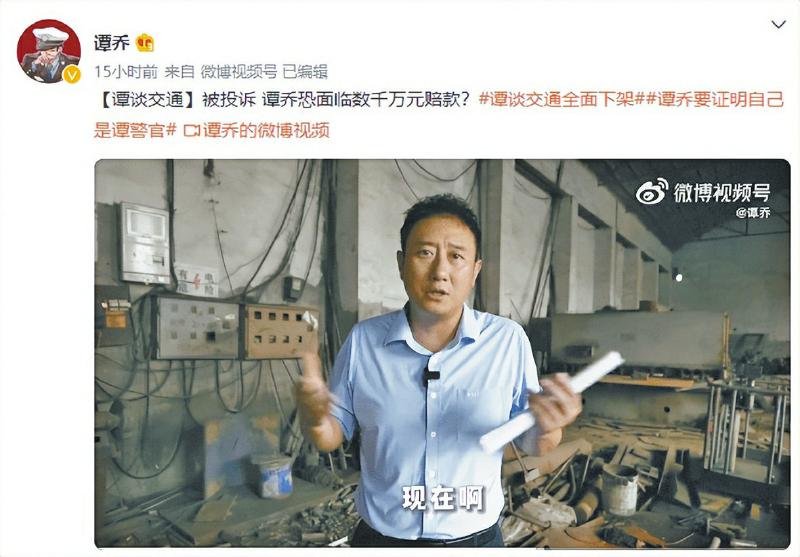The image size is (800, 557).
Task: Click the 来自 source label
Action: (x=179, y=72)
